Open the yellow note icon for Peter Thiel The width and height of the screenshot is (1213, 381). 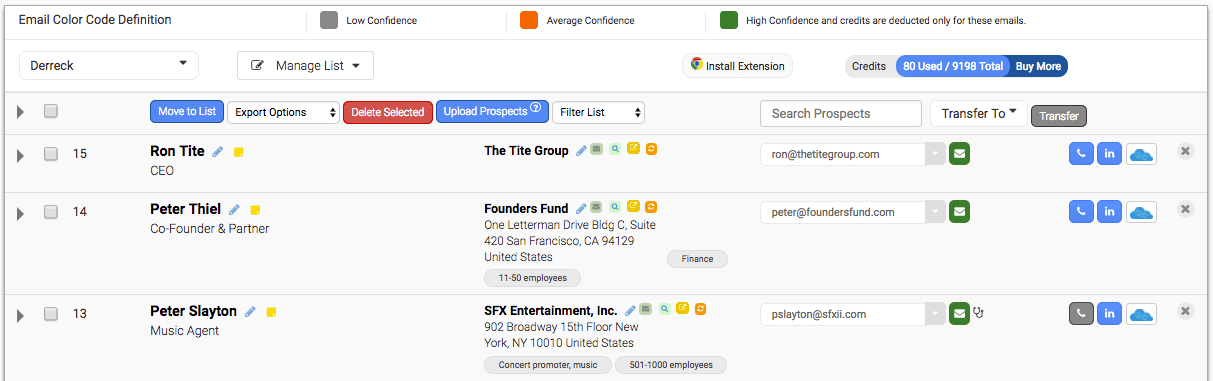tap(255, 210)
